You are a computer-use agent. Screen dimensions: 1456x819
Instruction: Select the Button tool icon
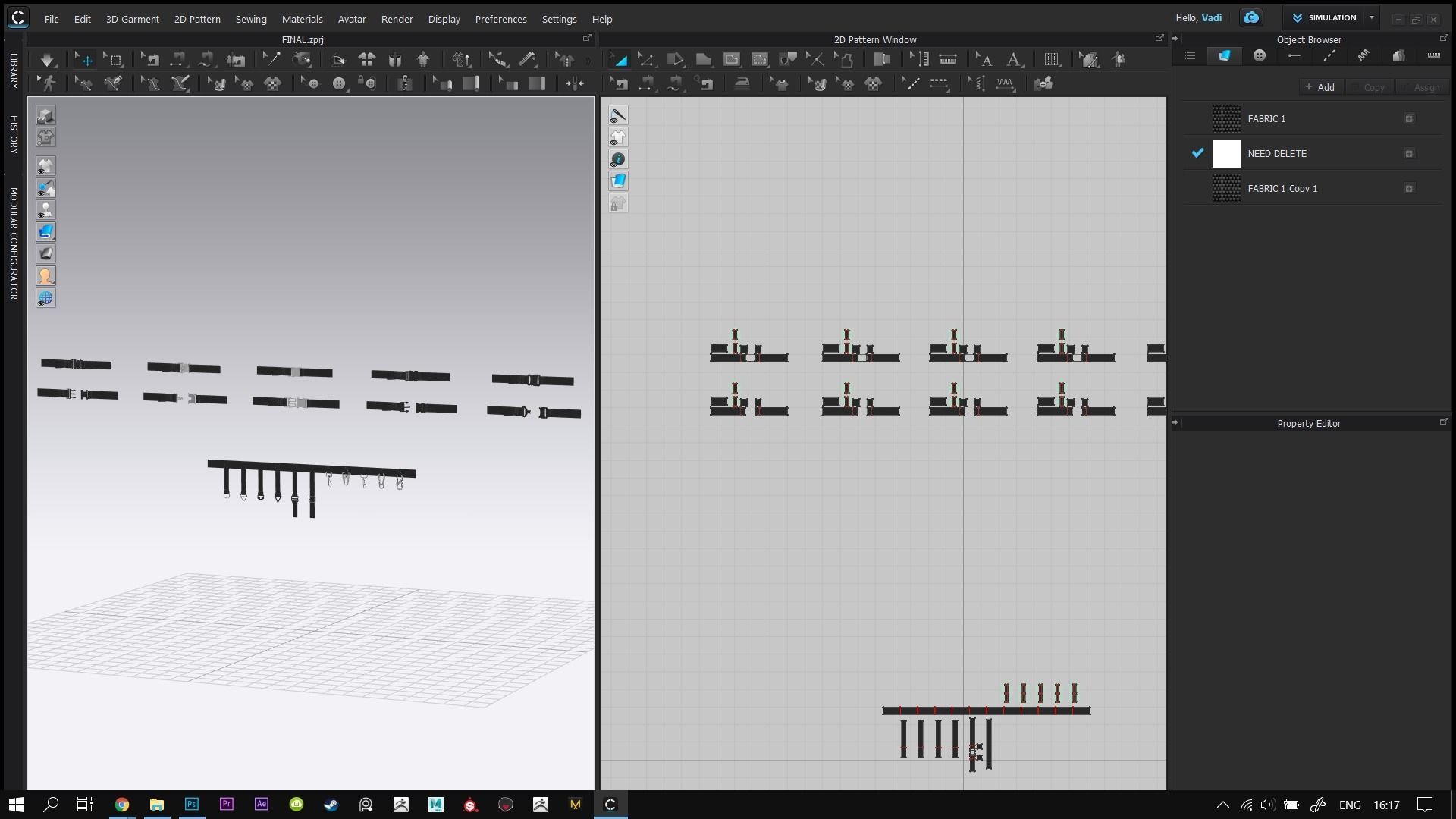[x=339, y=84]
